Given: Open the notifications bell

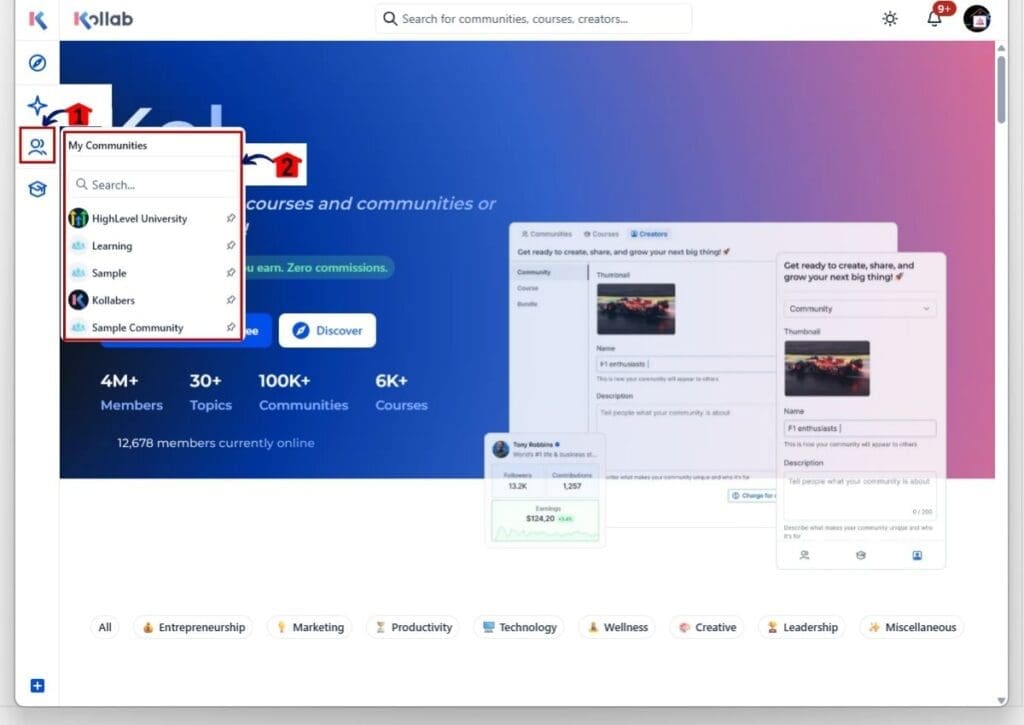Looking at the screenshot, I should (x=935, y=18).
